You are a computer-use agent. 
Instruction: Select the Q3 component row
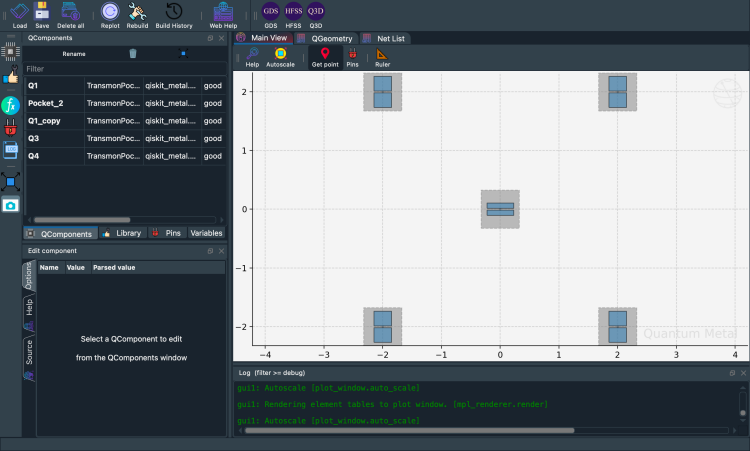(125, 138)
